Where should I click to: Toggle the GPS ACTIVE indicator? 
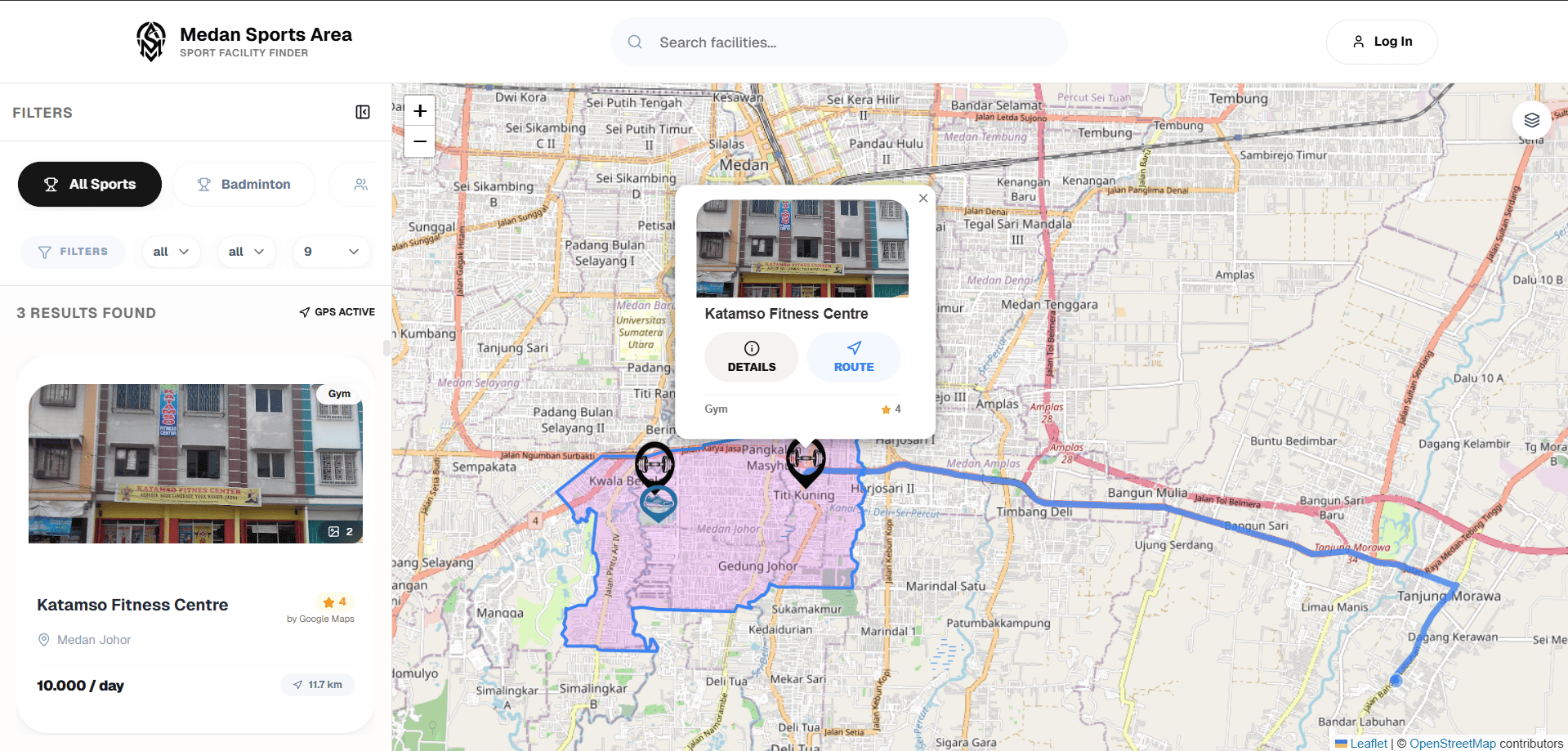[x=337, y=312]
